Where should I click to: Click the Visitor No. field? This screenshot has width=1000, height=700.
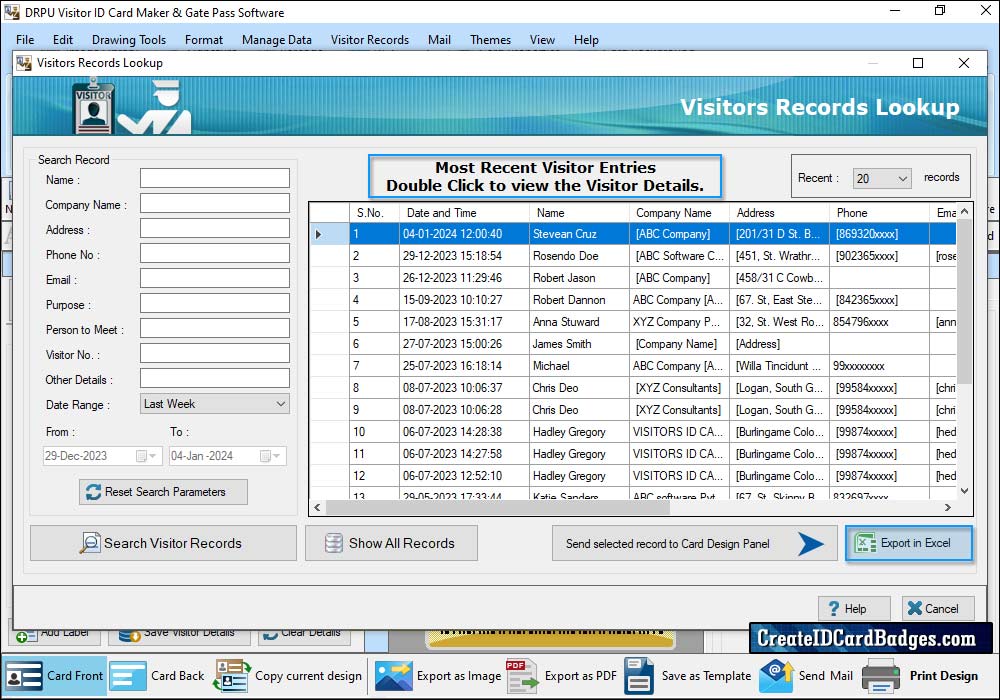pos(215,353)
